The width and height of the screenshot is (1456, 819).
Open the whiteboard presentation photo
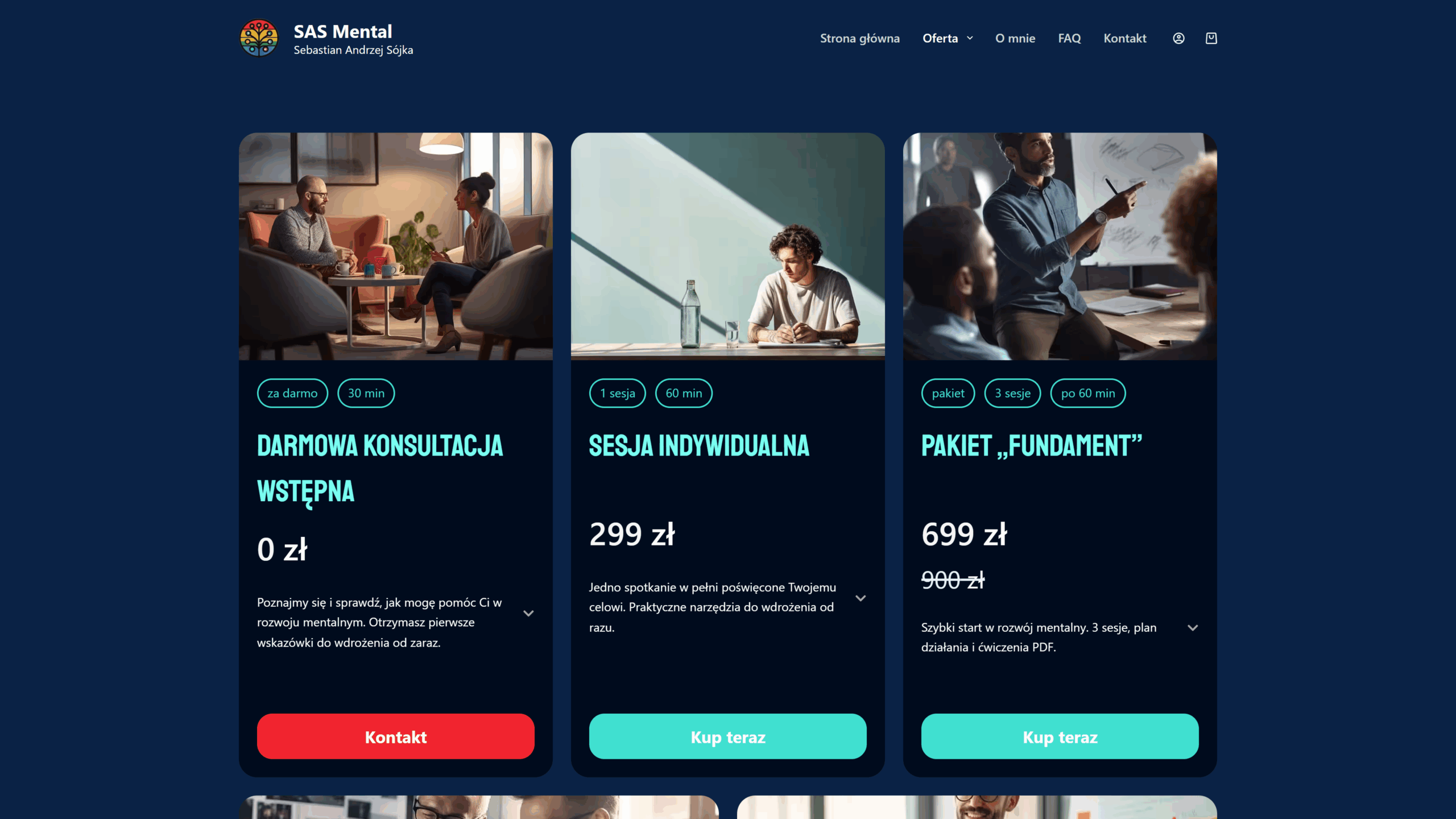pos(1060,246)
